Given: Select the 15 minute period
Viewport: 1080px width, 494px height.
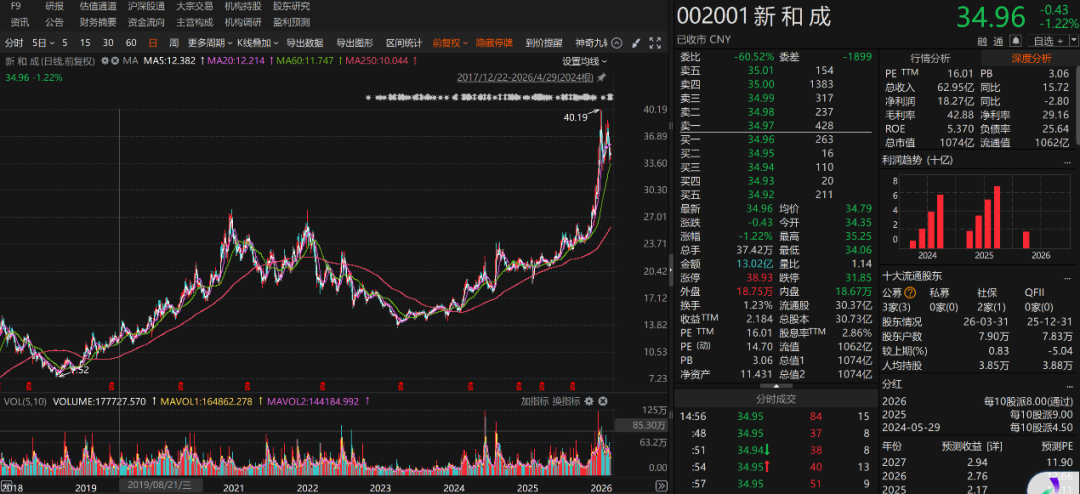Looking at the screenshot, I should tap(85, 43).
